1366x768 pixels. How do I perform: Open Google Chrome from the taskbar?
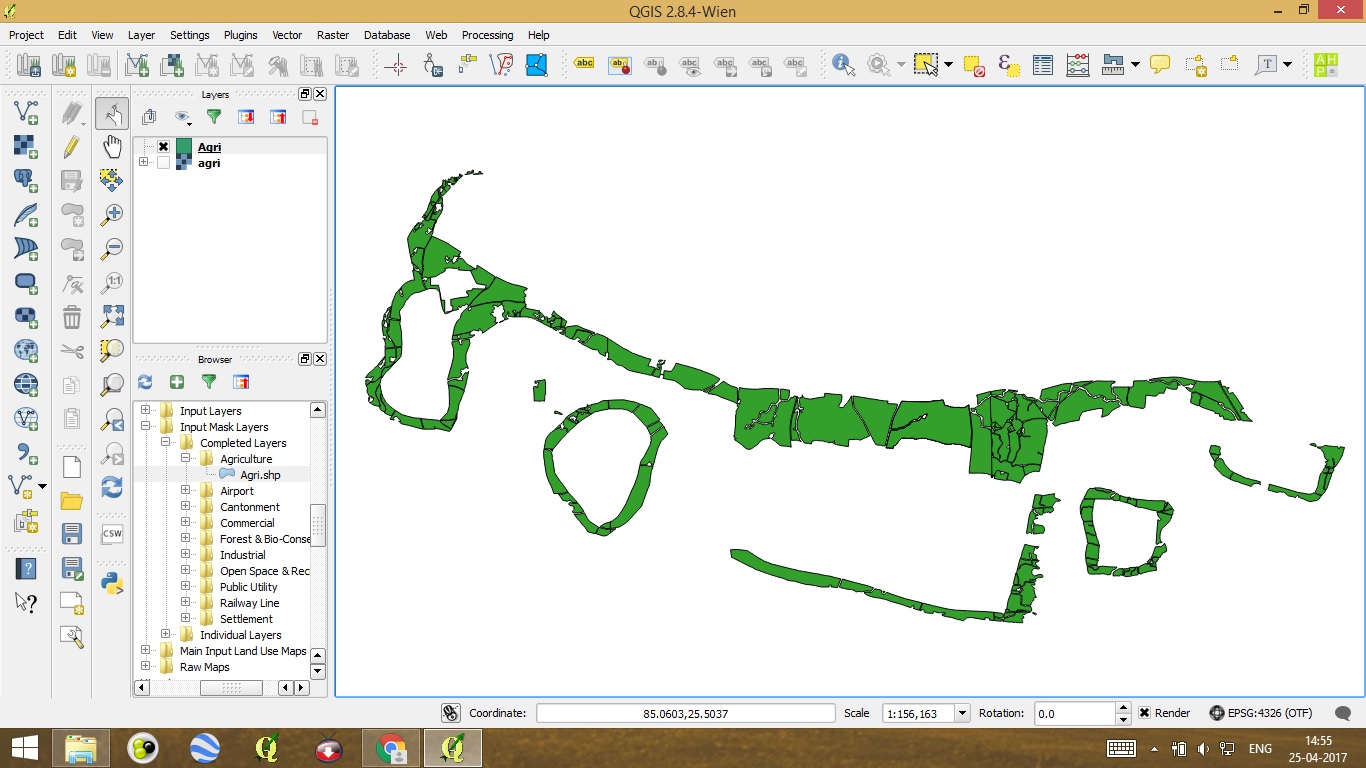pyautogui.click(x=391, y=747)
